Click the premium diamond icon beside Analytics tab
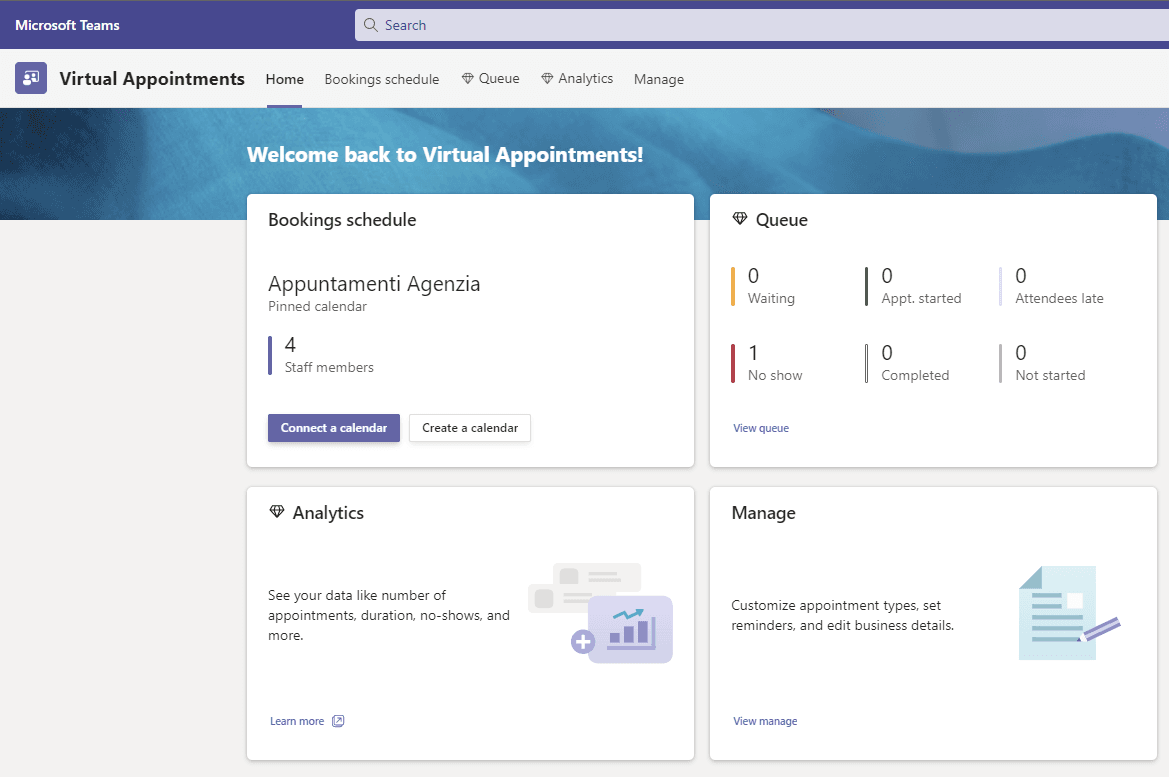This screenshot has height=777, width=1169. pyautogui.click(x=547, y=78)
